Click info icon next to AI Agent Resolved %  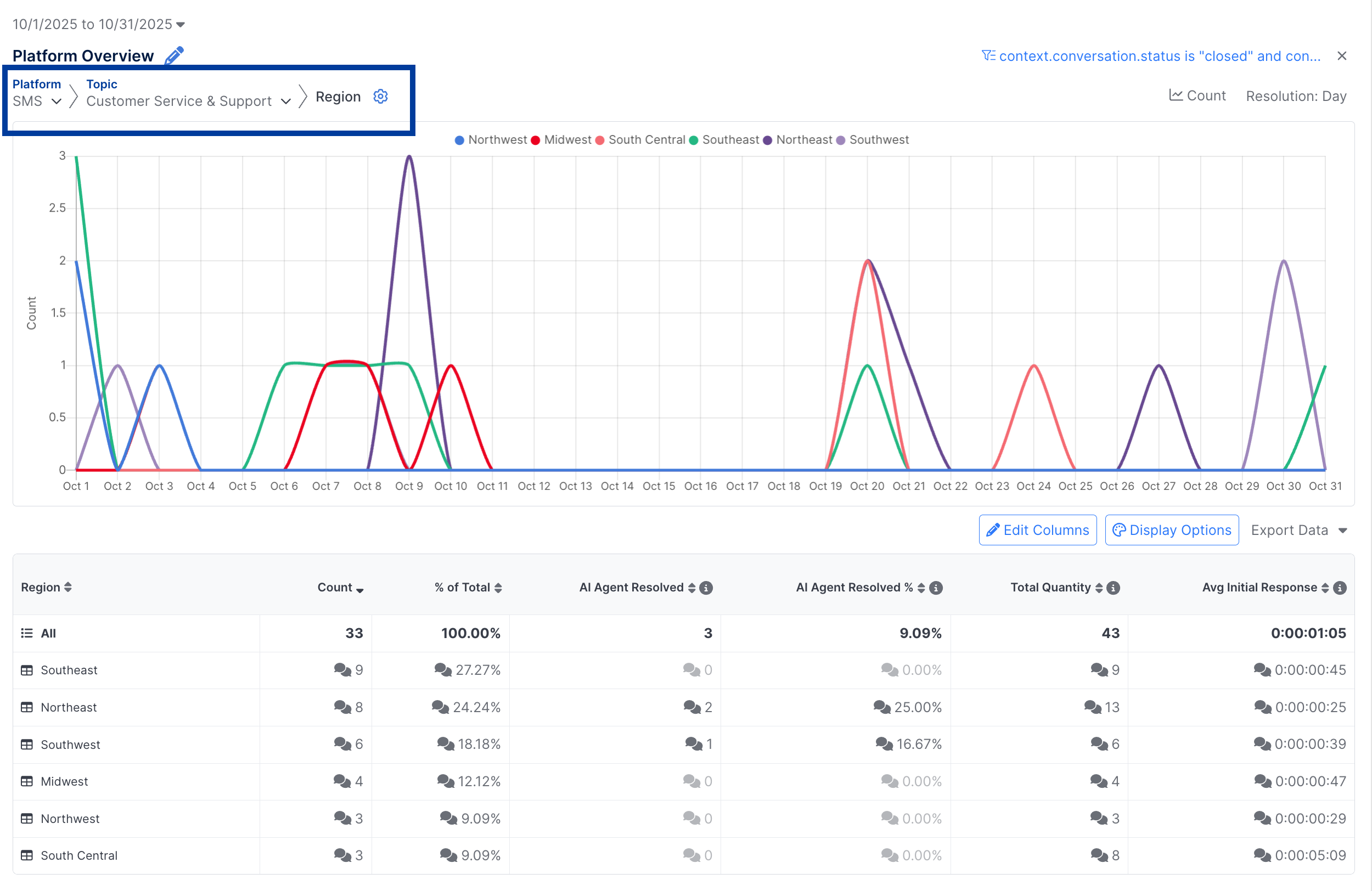pos(936,587)
